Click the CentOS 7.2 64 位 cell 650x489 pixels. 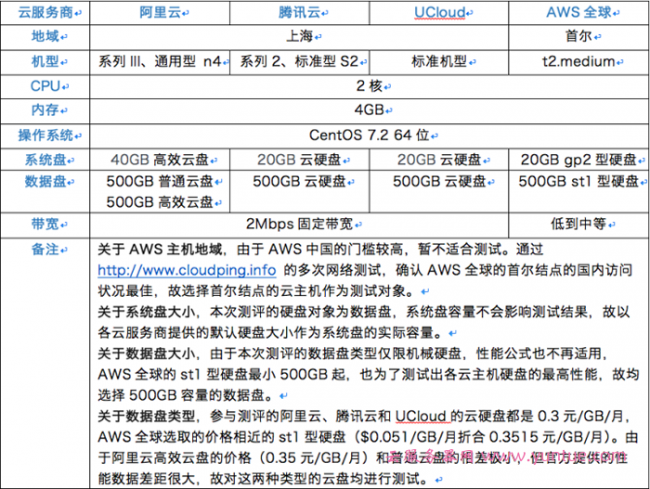pyautogui.click(x=368, y=134)
